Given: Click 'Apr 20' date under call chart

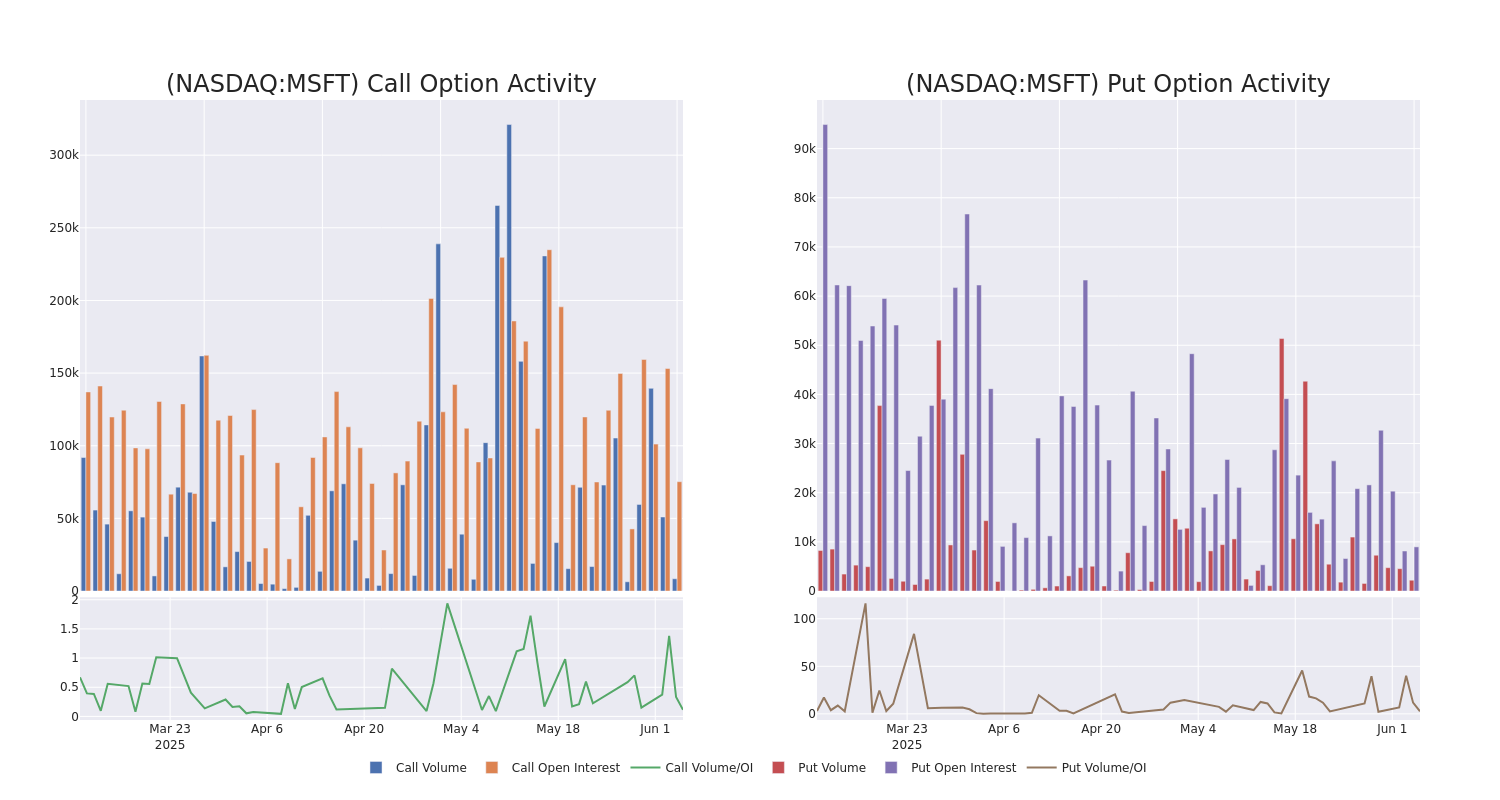Looking at the screenshot, I should [x=364, y=729].
